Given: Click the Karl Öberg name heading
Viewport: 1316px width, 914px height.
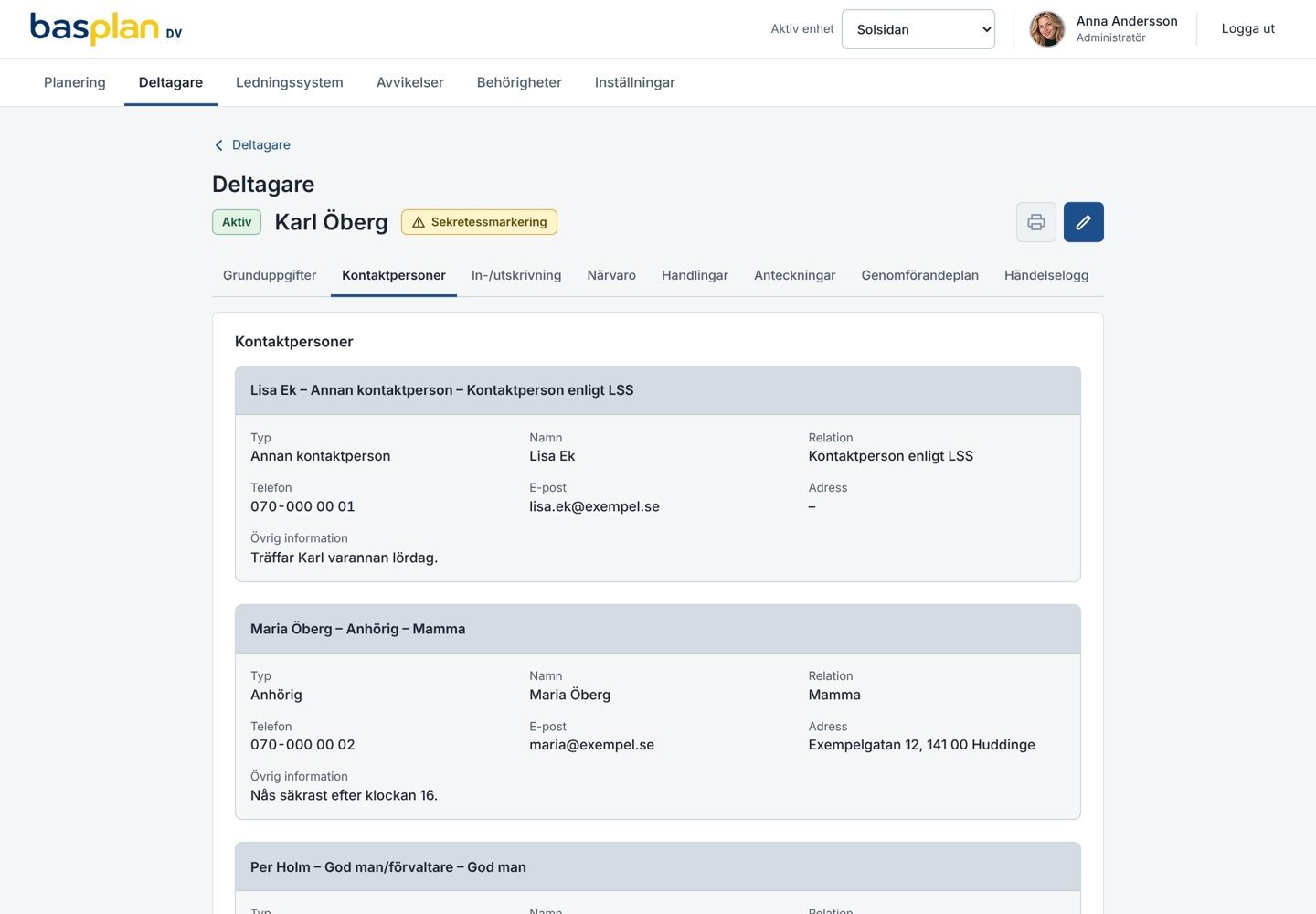Looking at the screenshot, I should [x=331, y=222].
